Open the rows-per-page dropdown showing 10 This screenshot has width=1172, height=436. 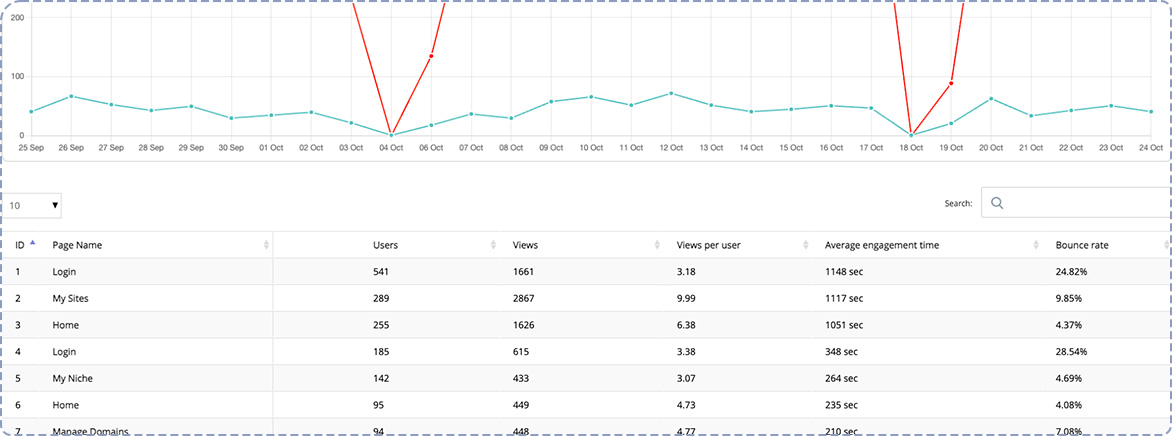[x=34, y=205]
